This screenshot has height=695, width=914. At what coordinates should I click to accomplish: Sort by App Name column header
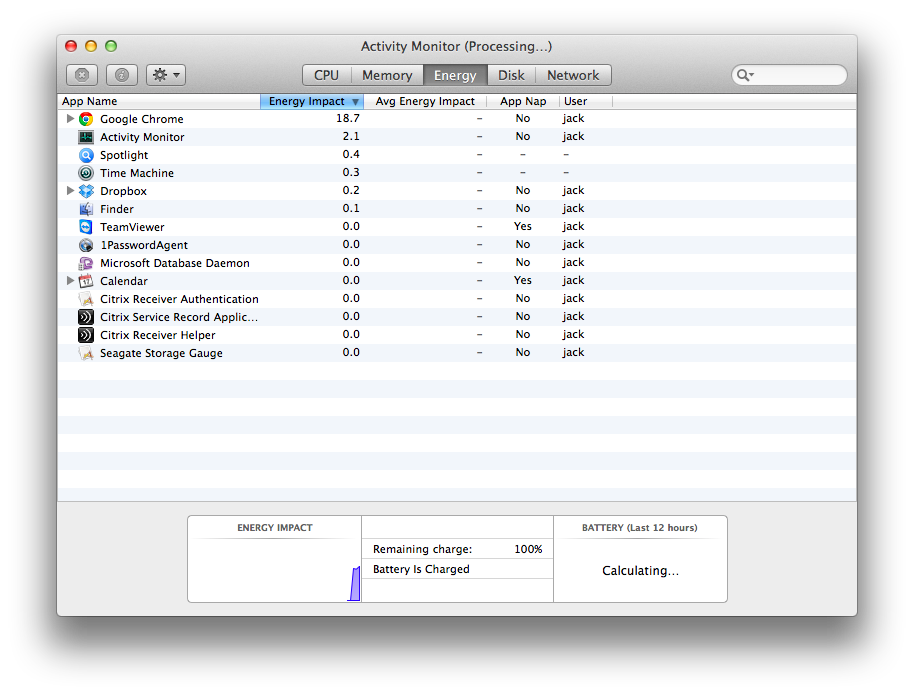(159, 101)
